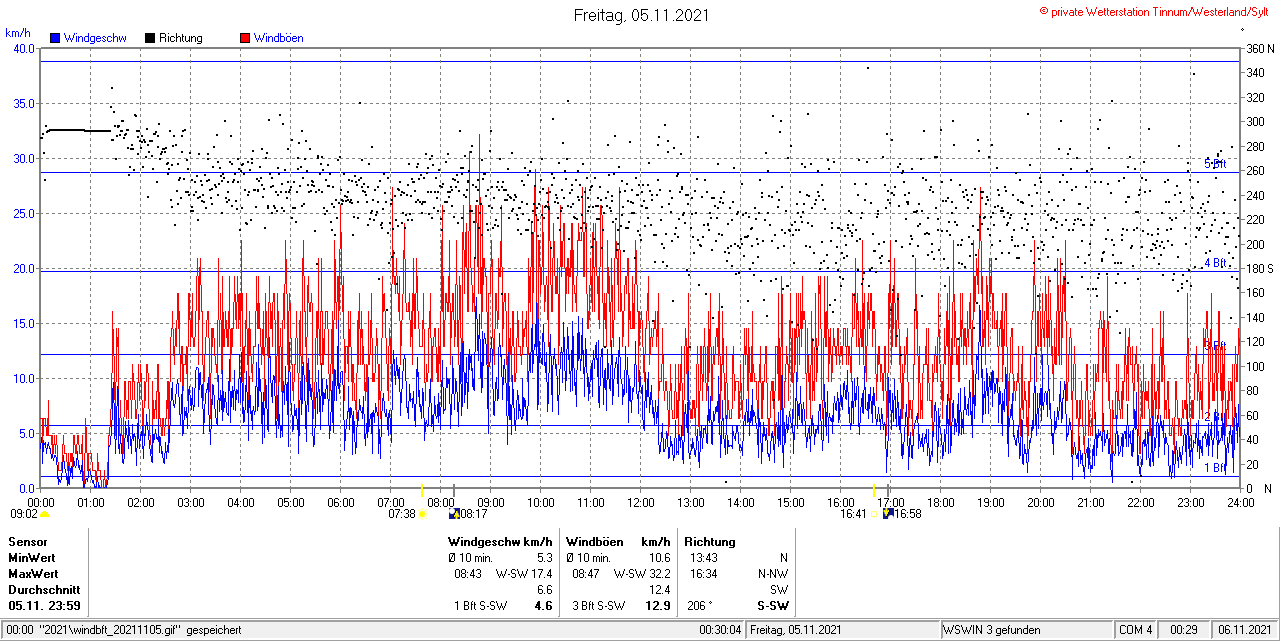Click the Durchschnitt row label
Screen dimensions: 1280x641
coord(43,590)
